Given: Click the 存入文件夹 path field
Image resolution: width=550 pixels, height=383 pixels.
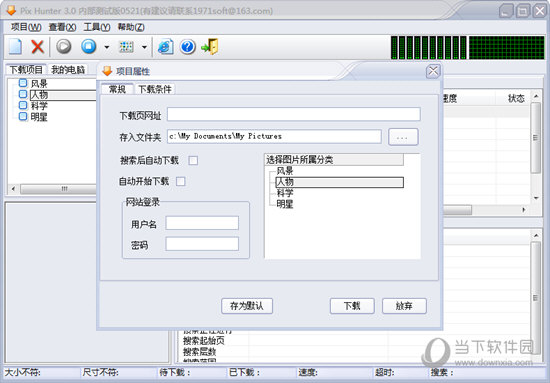Looking at the screenshot, I should coord(274,136).
